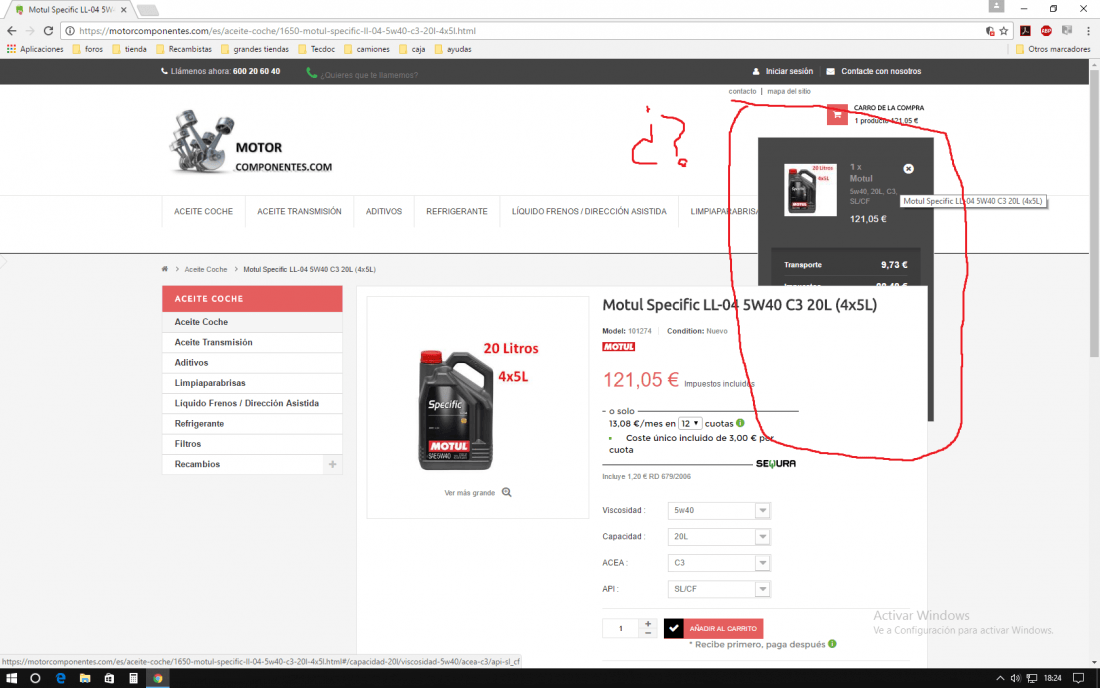Launch Edge from taskbar
Viewport: 1100px width, 688px height.
(60, 678)
